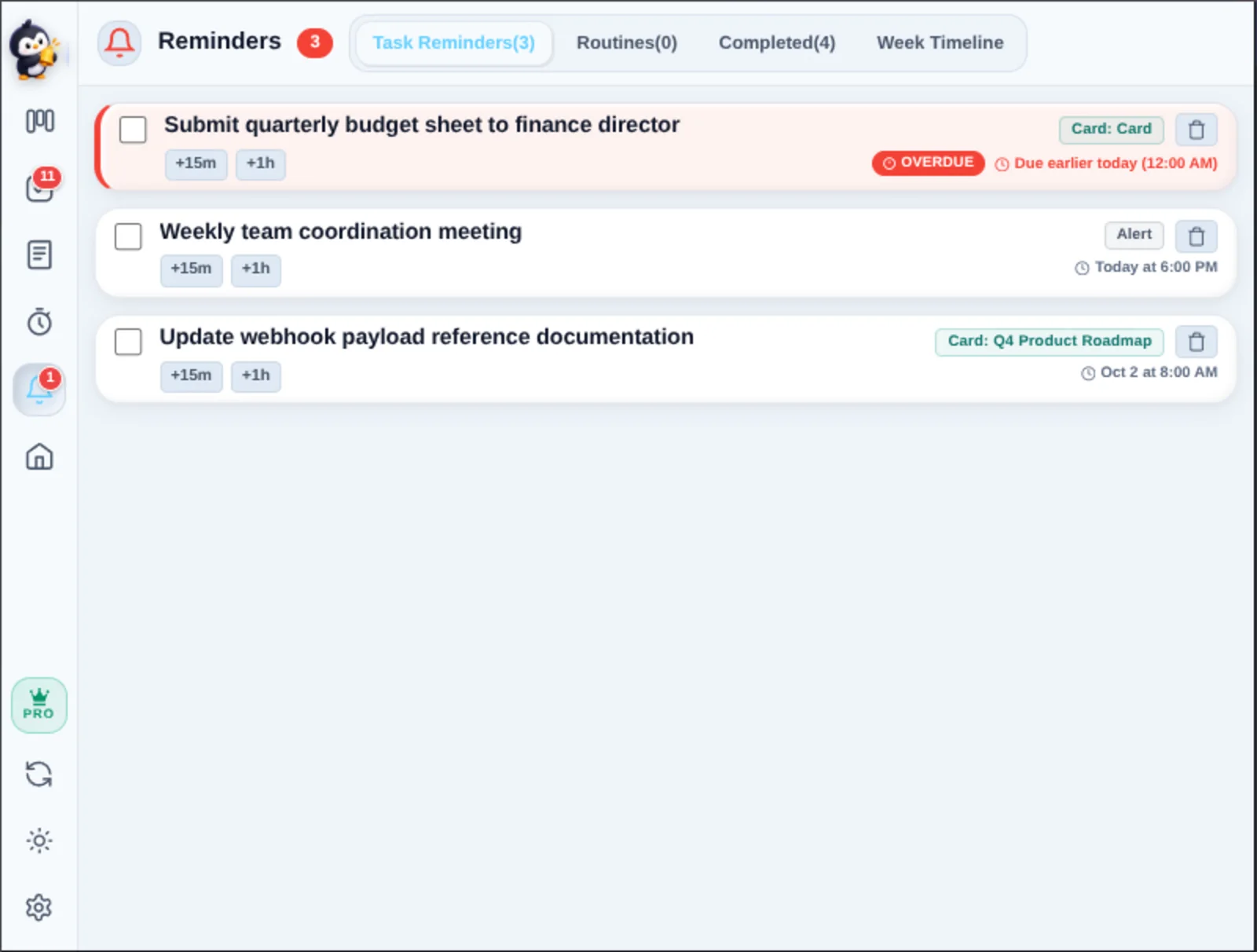Snooze budget sheet reminder by +1h
This screenshot has height=952, width=1257.
click(x=261, y=164)
